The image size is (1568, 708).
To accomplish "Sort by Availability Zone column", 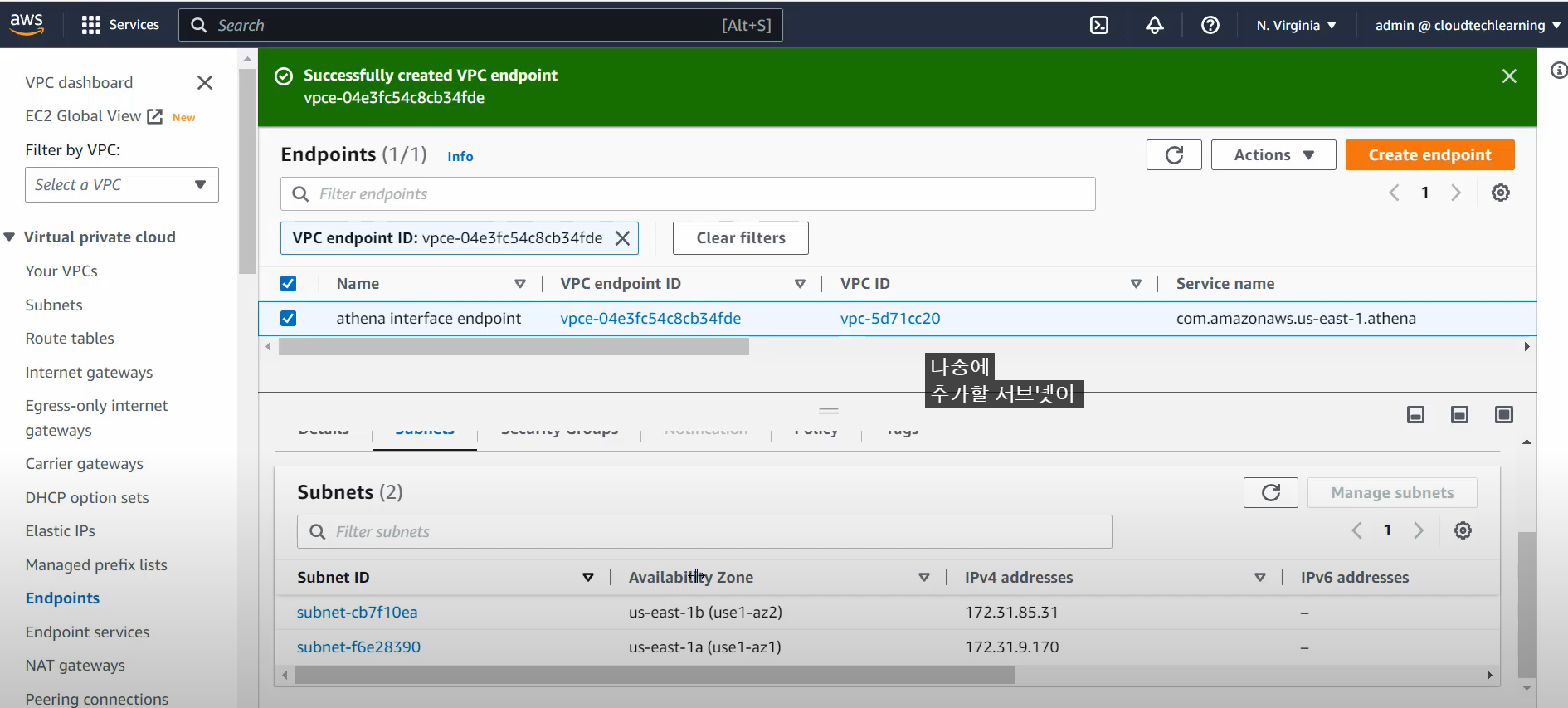I will tap(923, 578).
